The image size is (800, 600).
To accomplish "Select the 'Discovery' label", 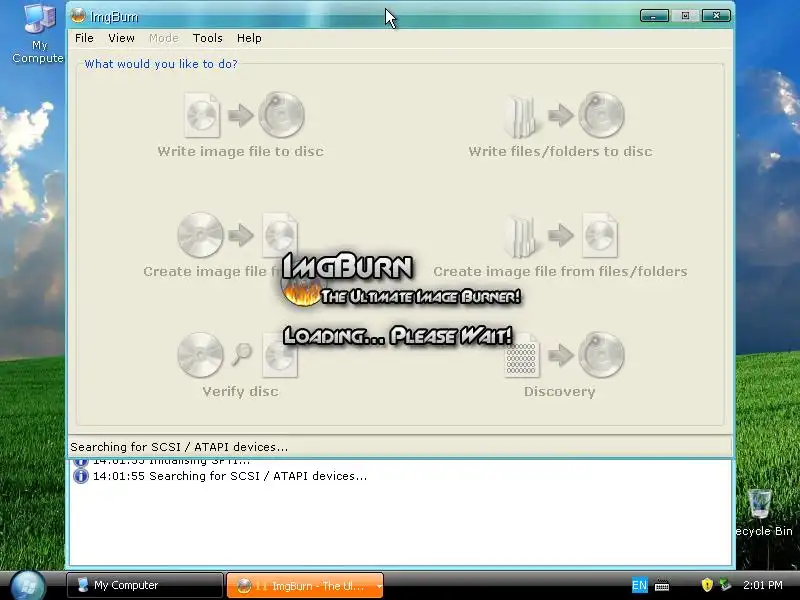I will pyautogui.click(x=560, y=391).
